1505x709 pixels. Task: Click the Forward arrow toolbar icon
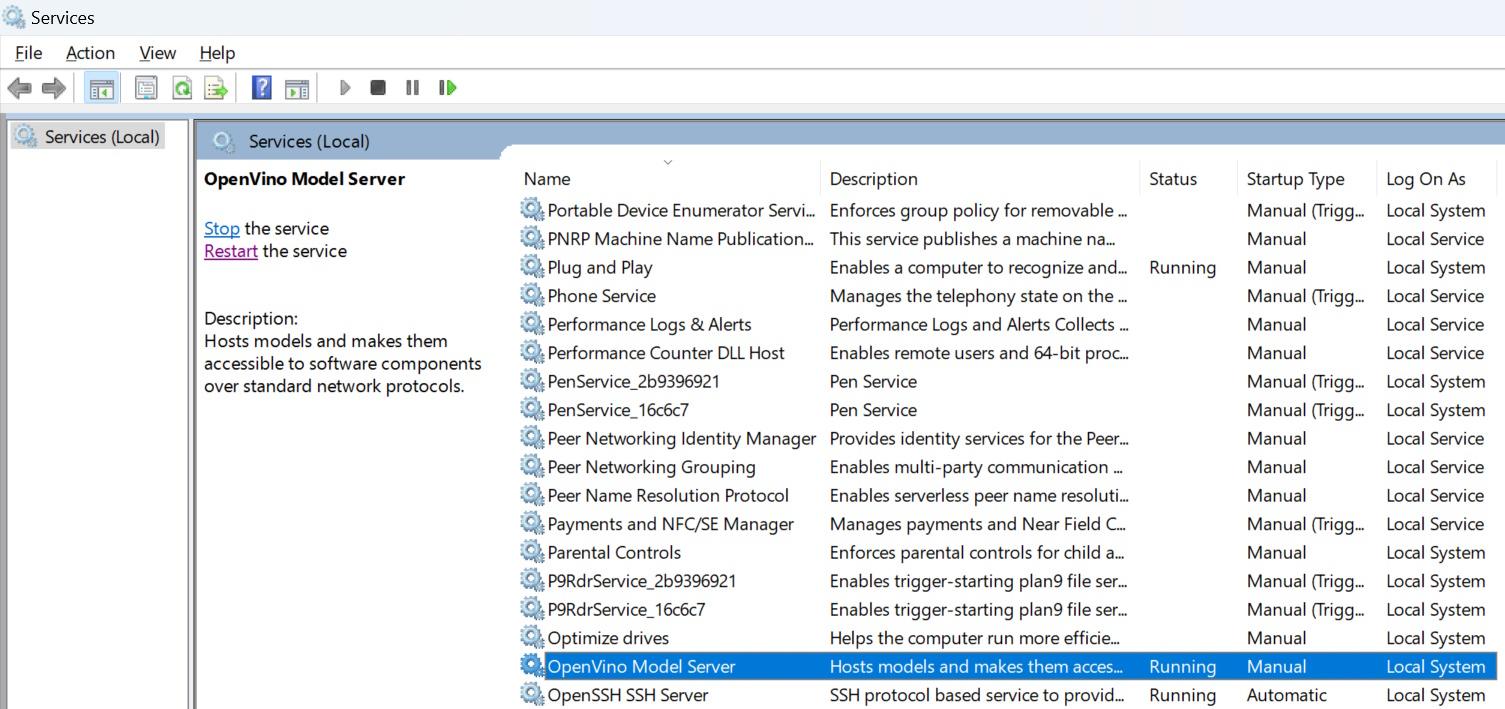[53, 88]
